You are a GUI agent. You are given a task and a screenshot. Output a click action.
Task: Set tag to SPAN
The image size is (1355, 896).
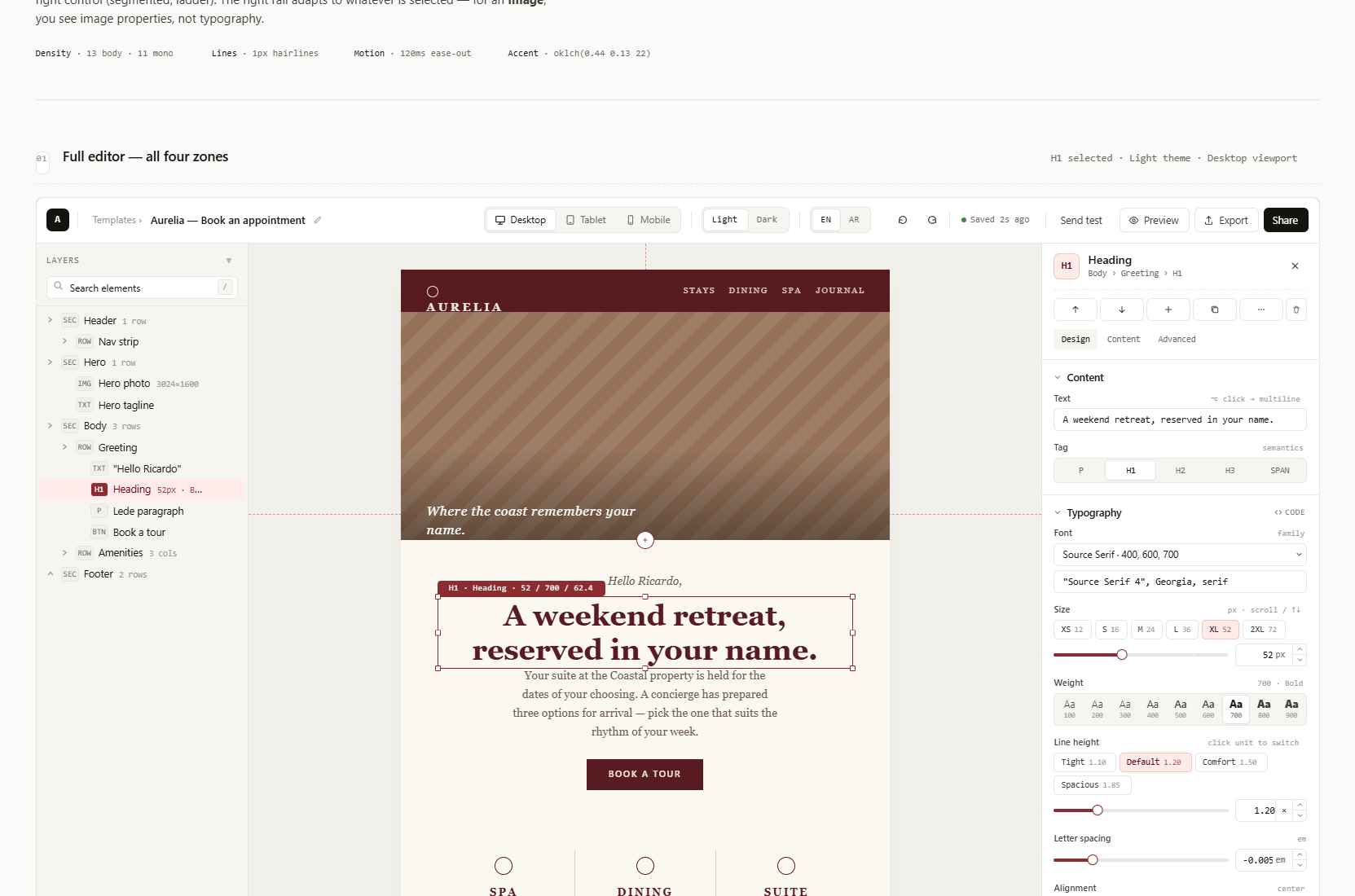click(1280, 471)
